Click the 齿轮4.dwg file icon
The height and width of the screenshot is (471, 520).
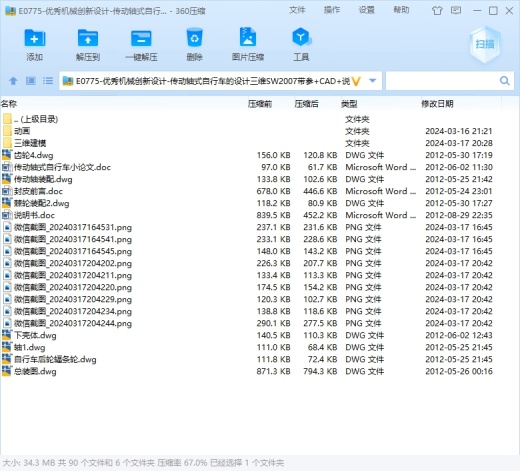[x=7, y=155]
